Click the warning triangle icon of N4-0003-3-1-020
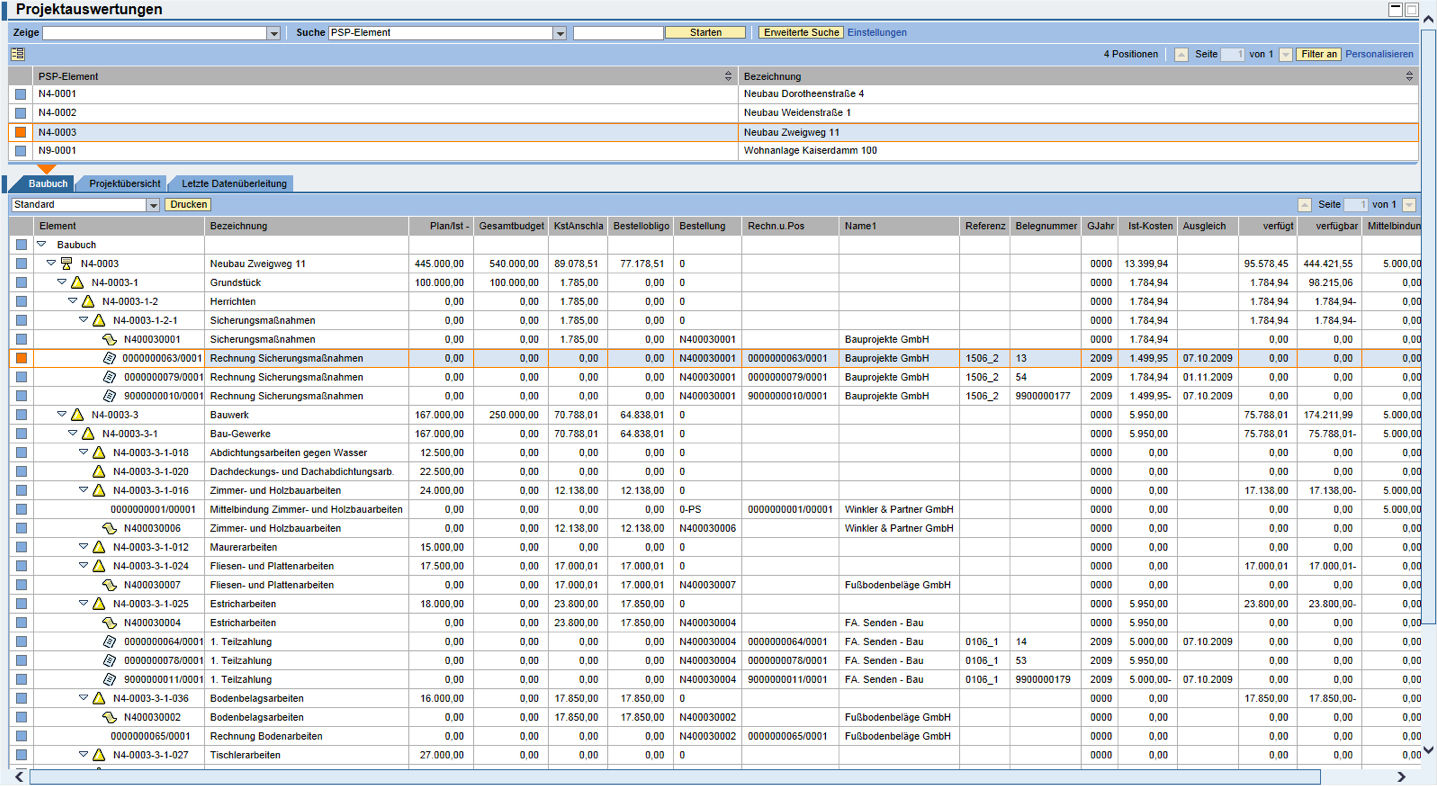 (99, 472)
